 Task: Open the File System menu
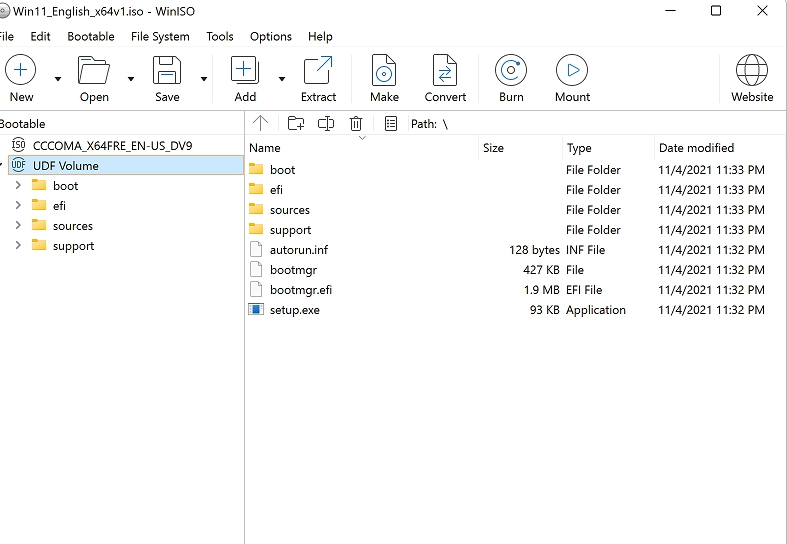(160, 36)
